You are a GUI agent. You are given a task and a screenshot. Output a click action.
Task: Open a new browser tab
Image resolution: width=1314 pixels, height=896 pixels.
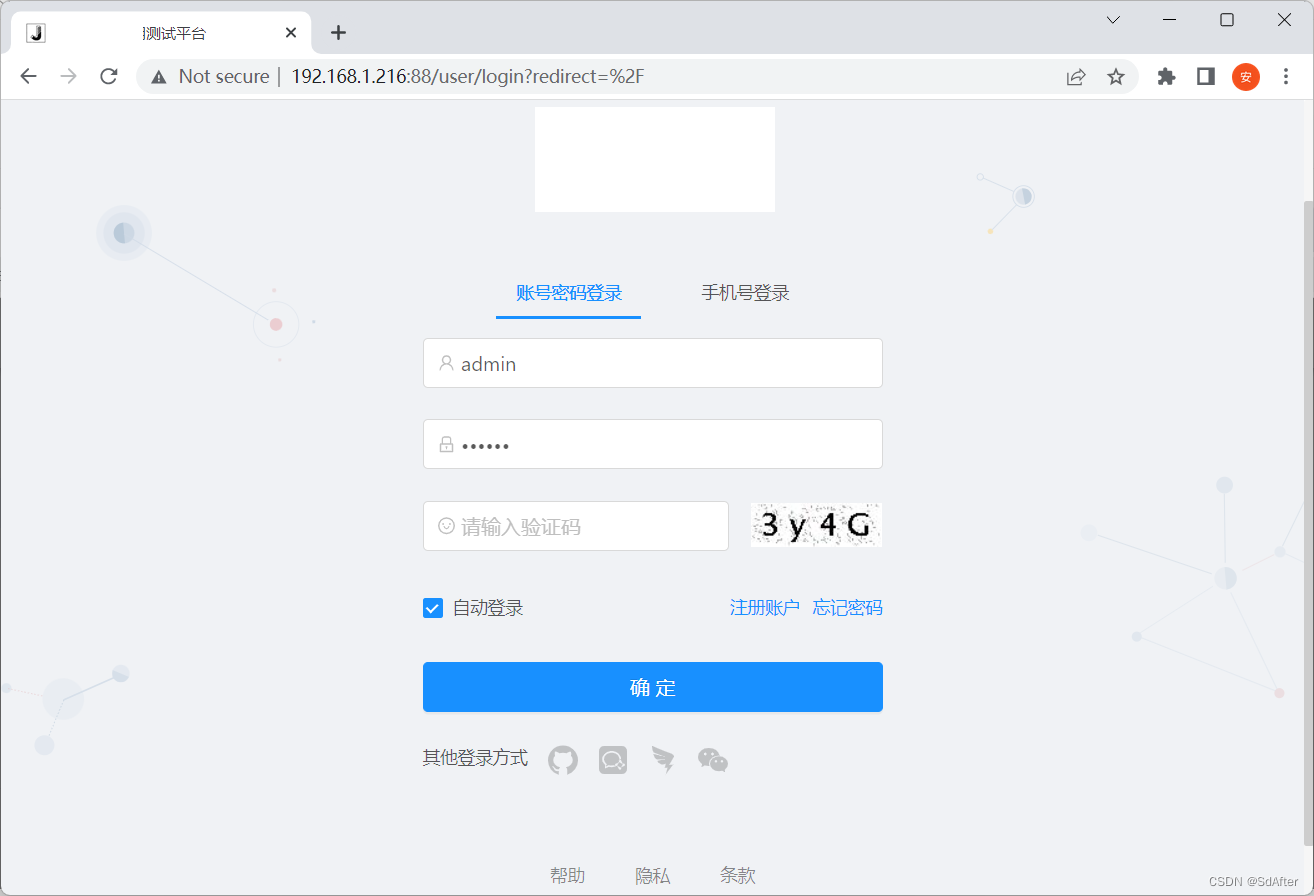(338, 32)
